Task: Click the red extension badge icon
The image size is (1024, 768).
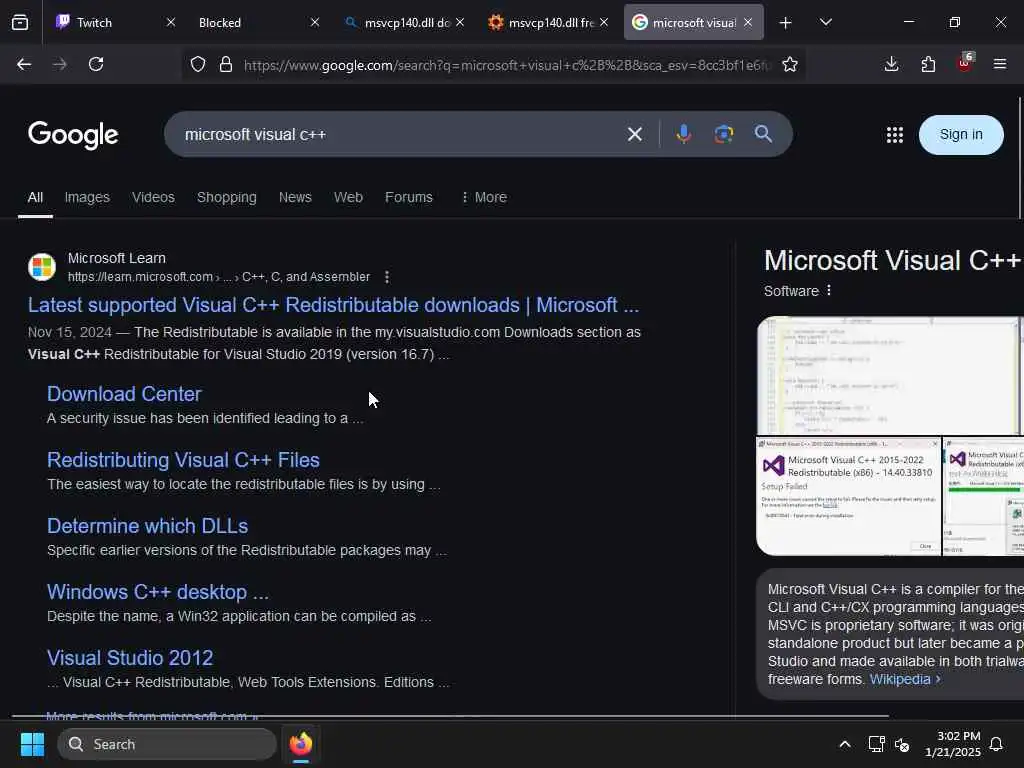Action: 965,63
